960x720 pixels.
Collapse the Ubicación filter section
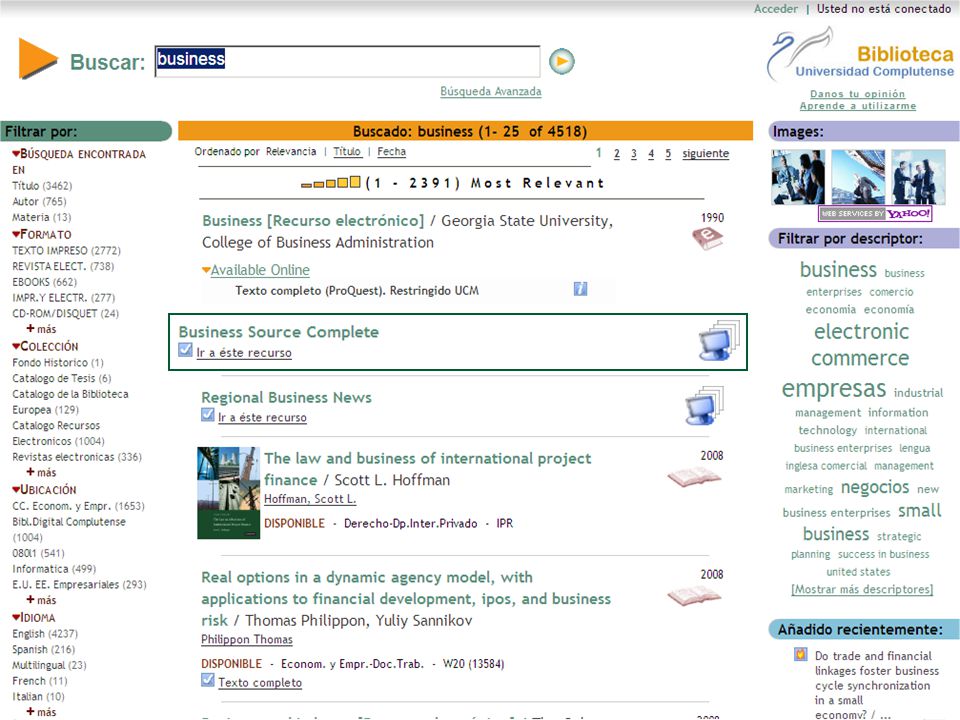[x=16, y=490]
